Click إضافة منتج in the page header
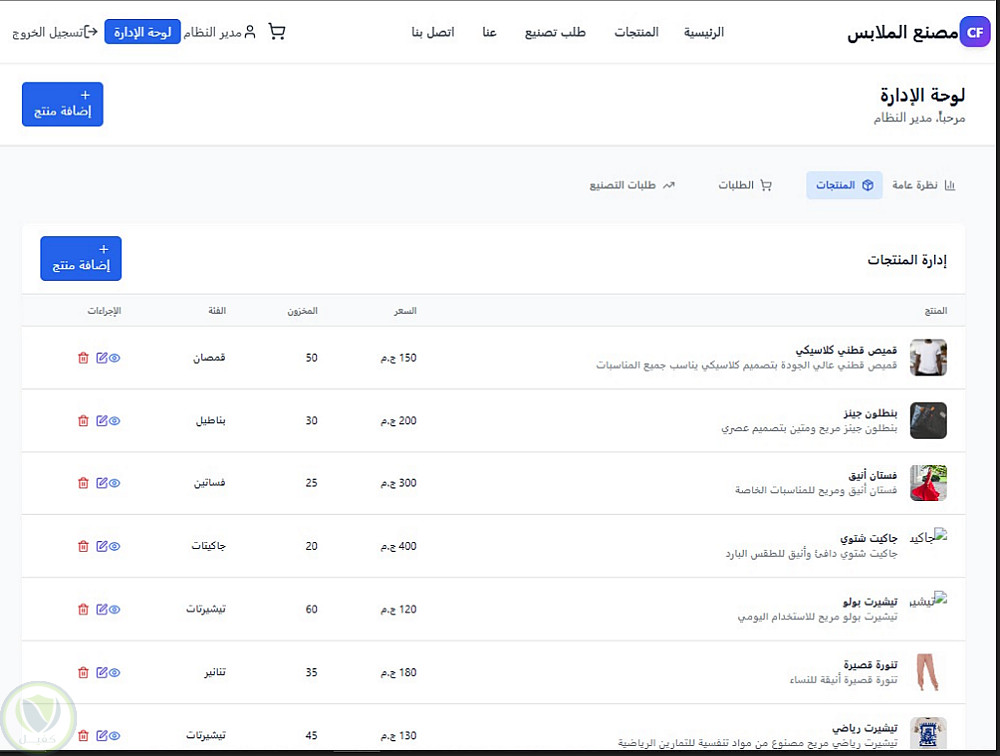This screenshot has height=756, width=1000. (x=62, y=104)
